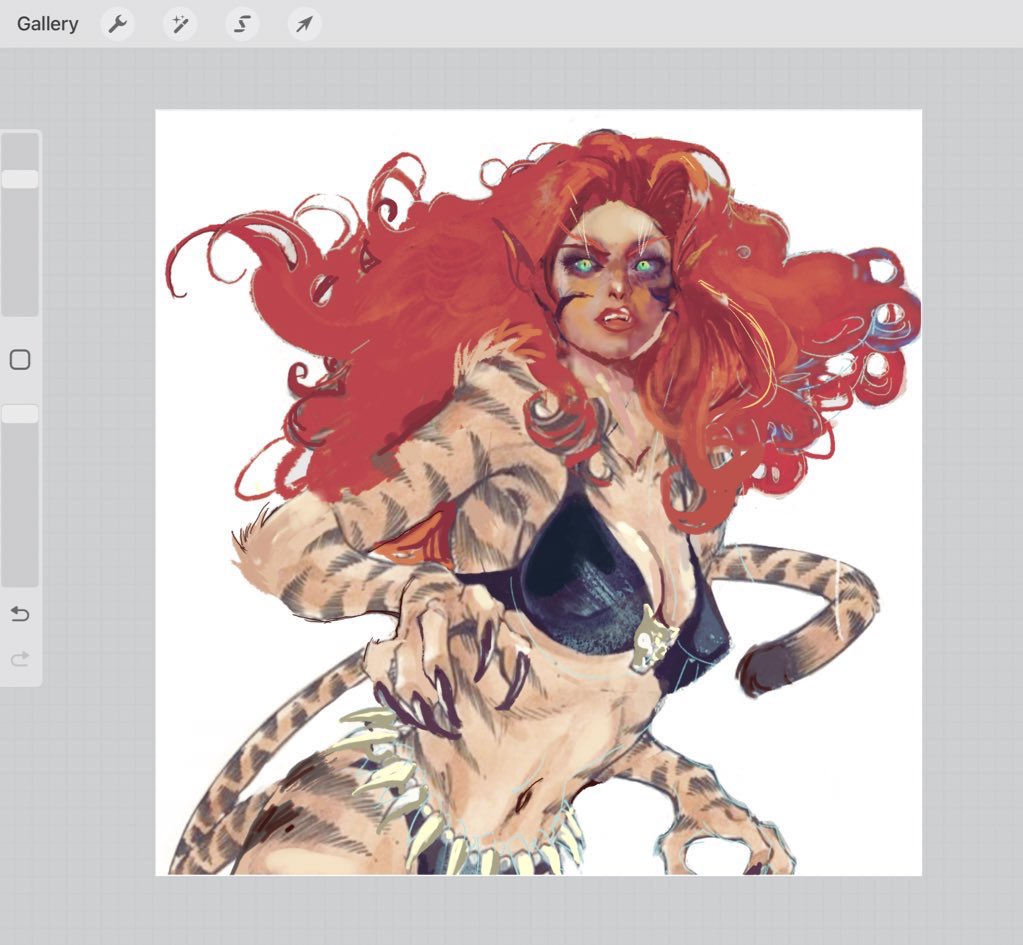Open the Actions wrench menu
1023x945 pixels.
click(x=118, y=24)
